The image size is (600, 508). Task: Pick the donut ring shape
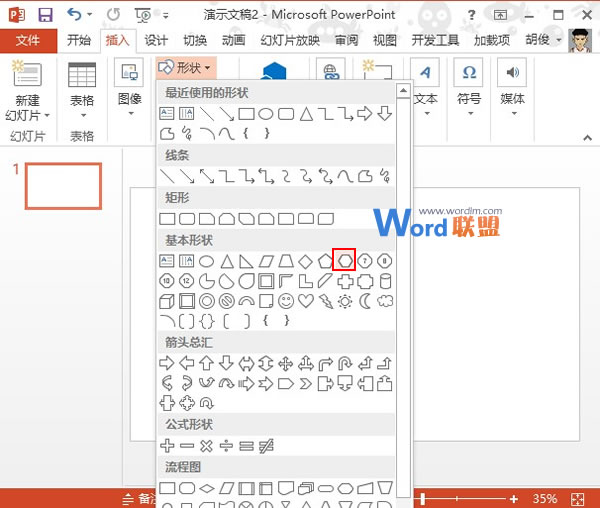(x=207, y=301)
